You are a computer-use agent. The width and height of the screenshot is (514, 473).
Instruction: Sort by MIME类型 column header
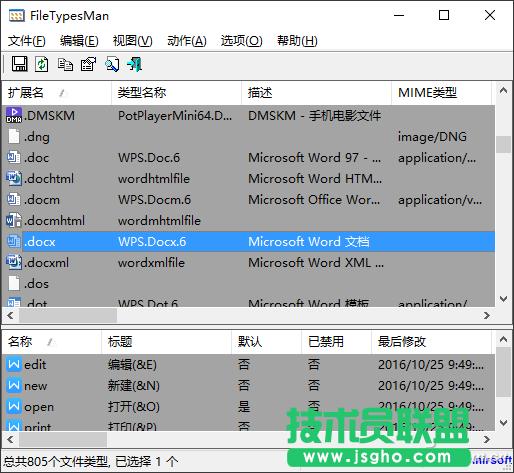coord(441,93)
